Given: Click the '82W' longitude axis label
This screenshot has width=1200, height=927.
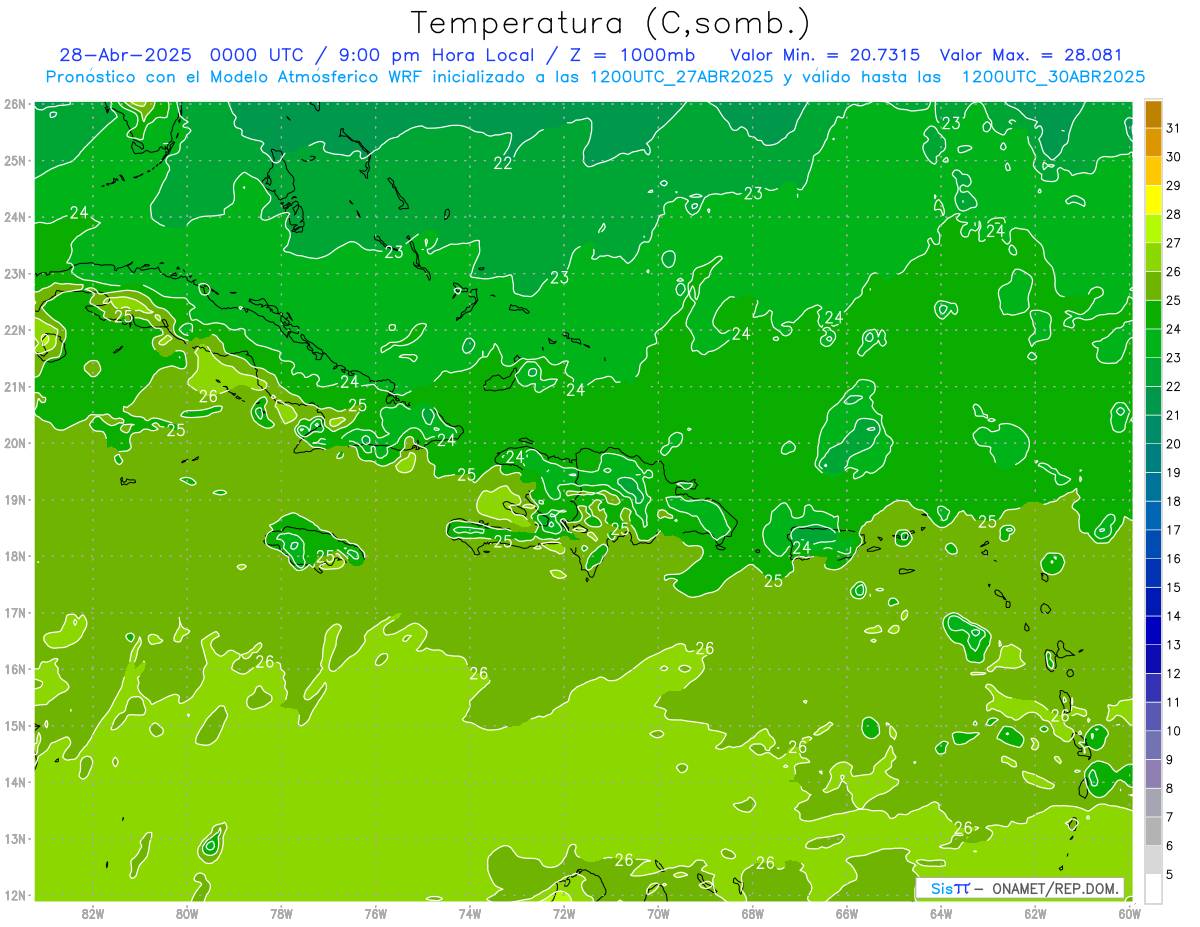Looking at the screenshot, I should [93, 914].
